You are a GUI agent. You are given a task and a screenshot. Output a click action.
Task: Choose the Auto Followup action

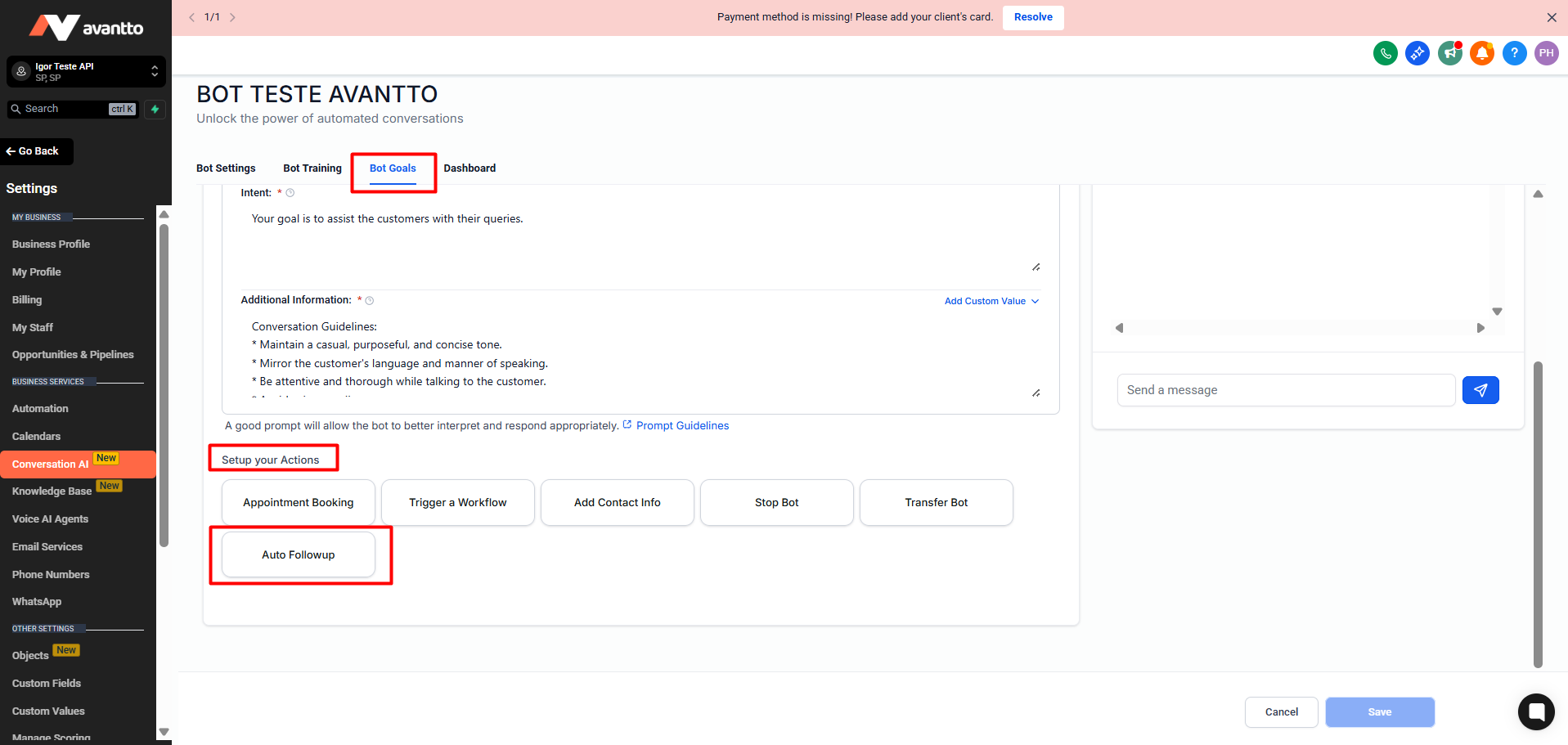(x=299, y=554)
